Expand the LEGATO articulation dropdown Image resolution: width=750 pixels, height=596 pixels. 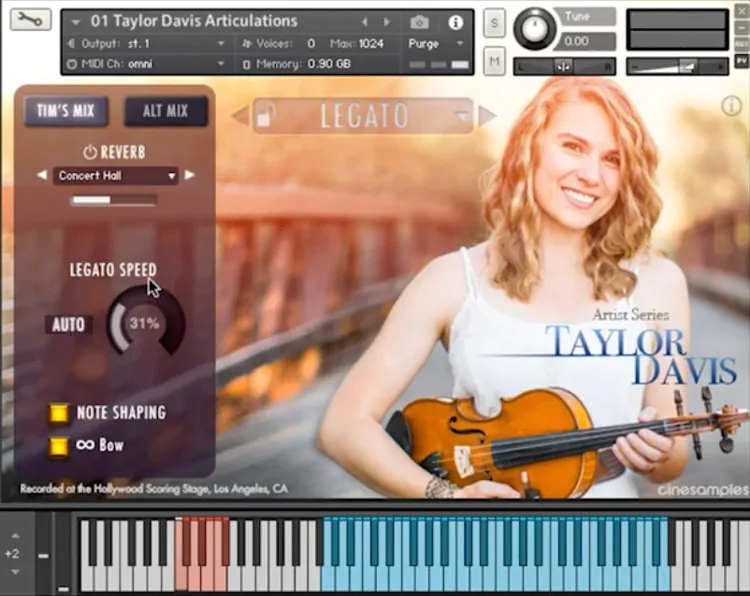pos(462,116)
